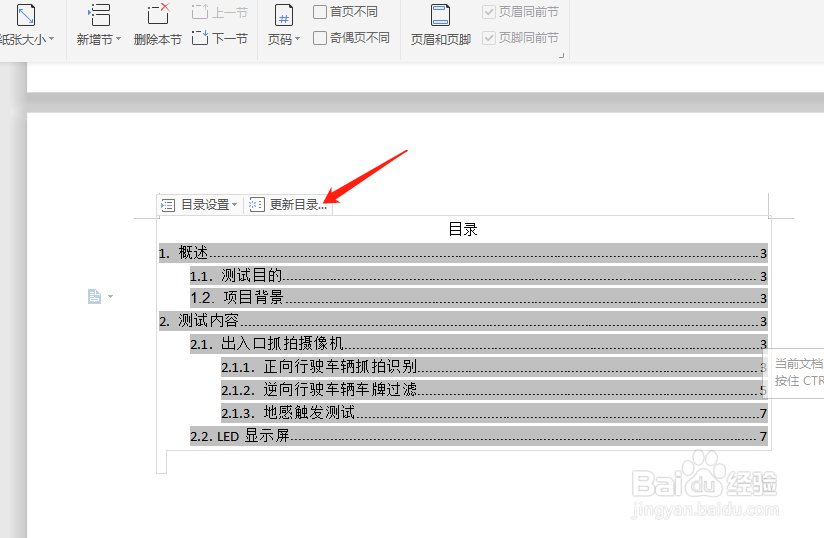
Task: Expand the 目录设置 dropdown arrow
Action: [x=234, y=204]
